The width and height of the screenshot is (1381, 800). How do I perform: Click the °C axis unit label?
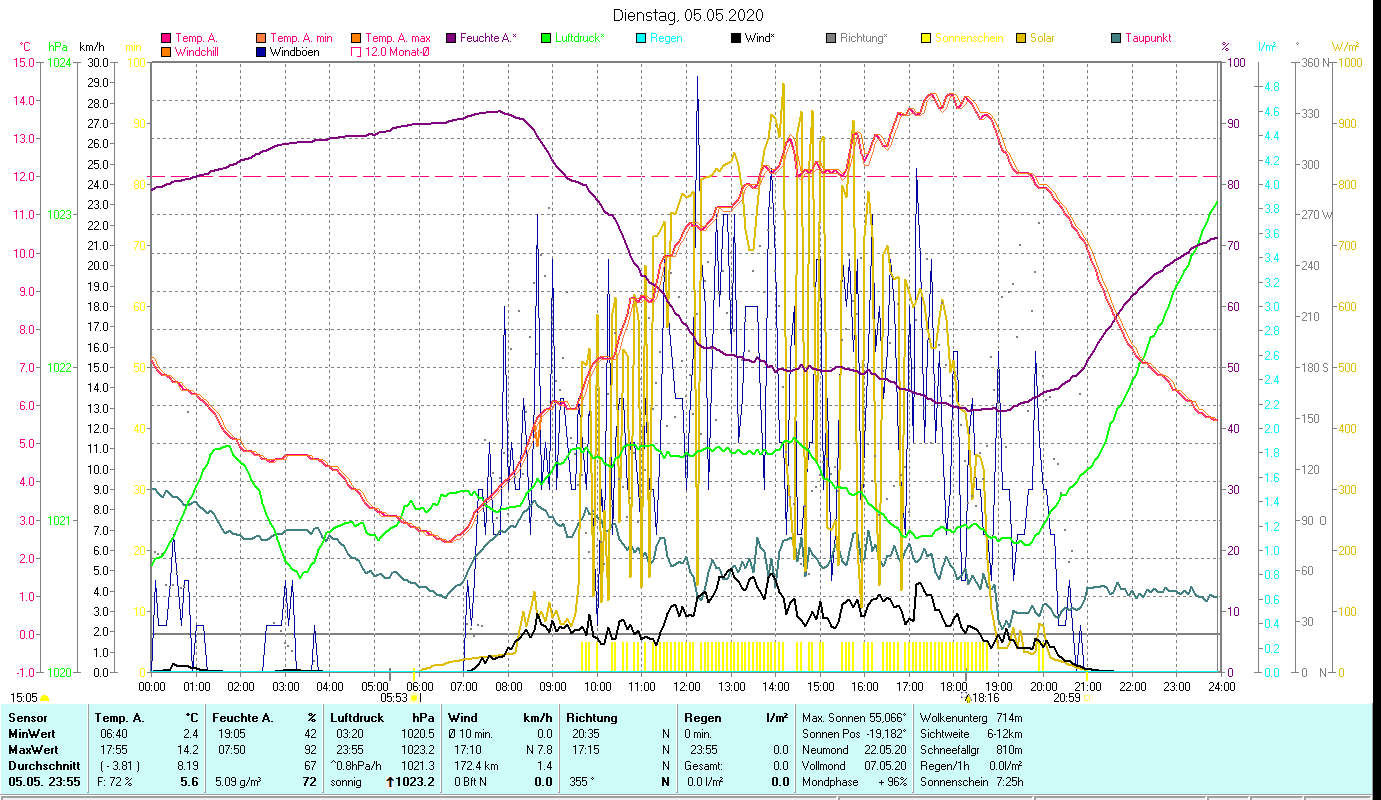25,46
